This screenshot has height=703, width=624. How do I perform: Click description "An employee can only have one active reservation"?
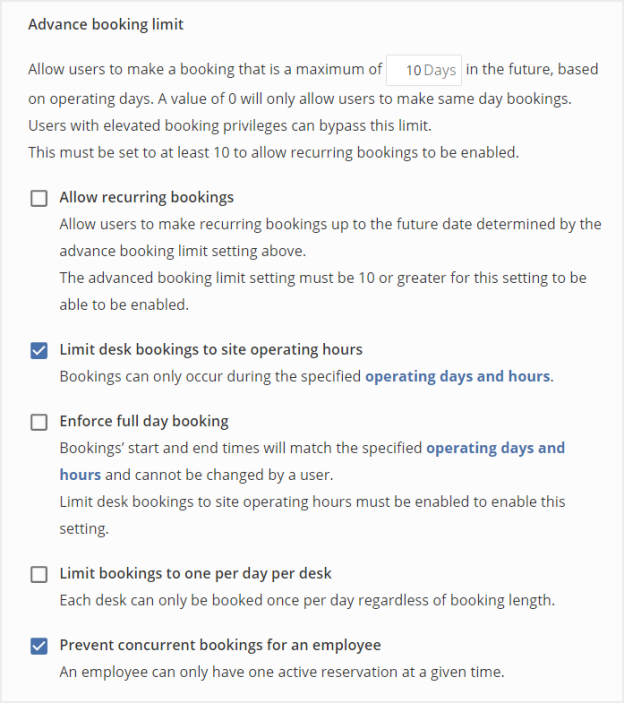point(281,672)
